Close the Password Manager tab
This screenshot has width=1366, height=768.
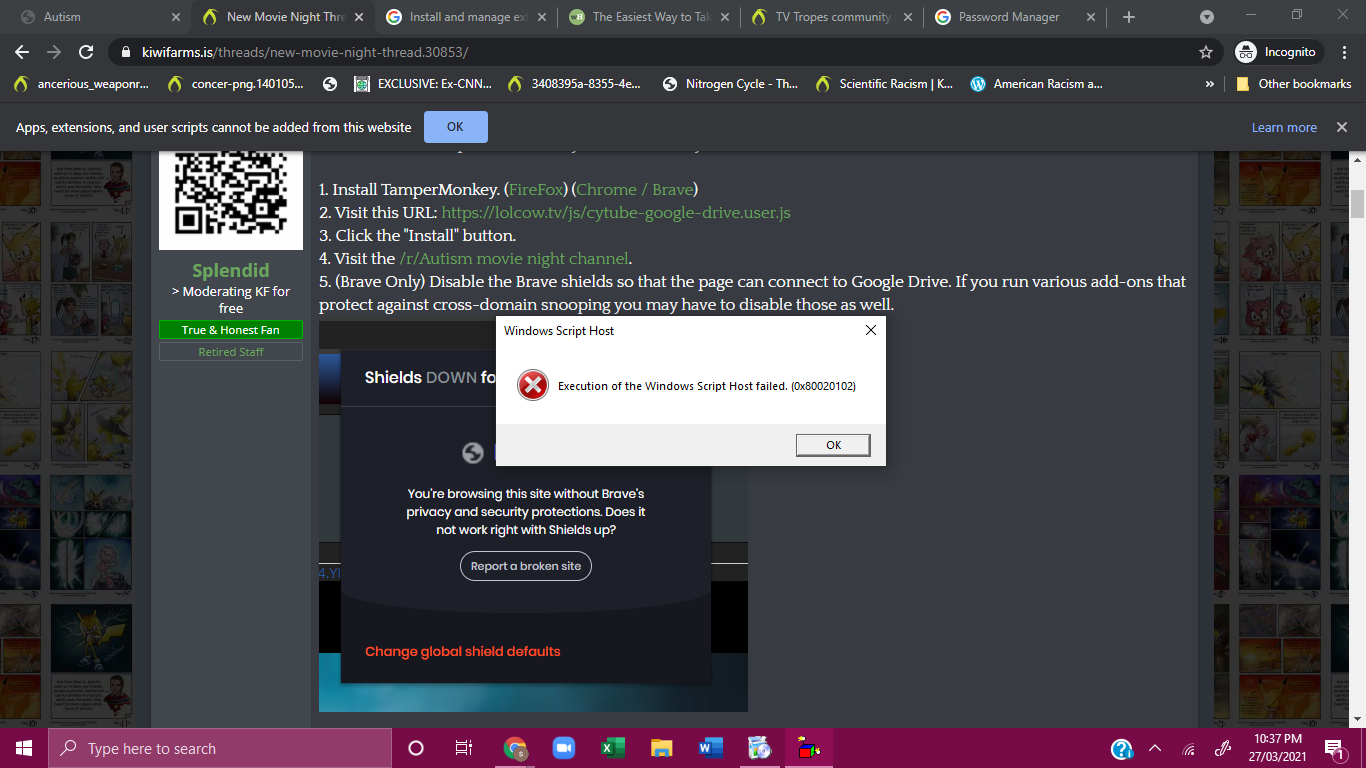pyautogui.click(x=1091, y=17)
